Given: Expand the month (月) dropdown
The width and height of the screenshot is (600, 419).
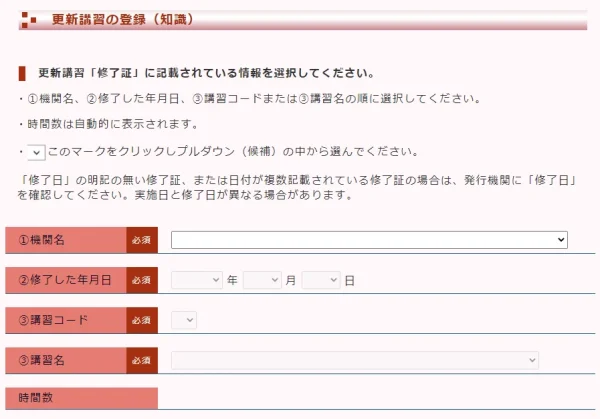Looking at the screenshot, I should [x=262, y=281].
